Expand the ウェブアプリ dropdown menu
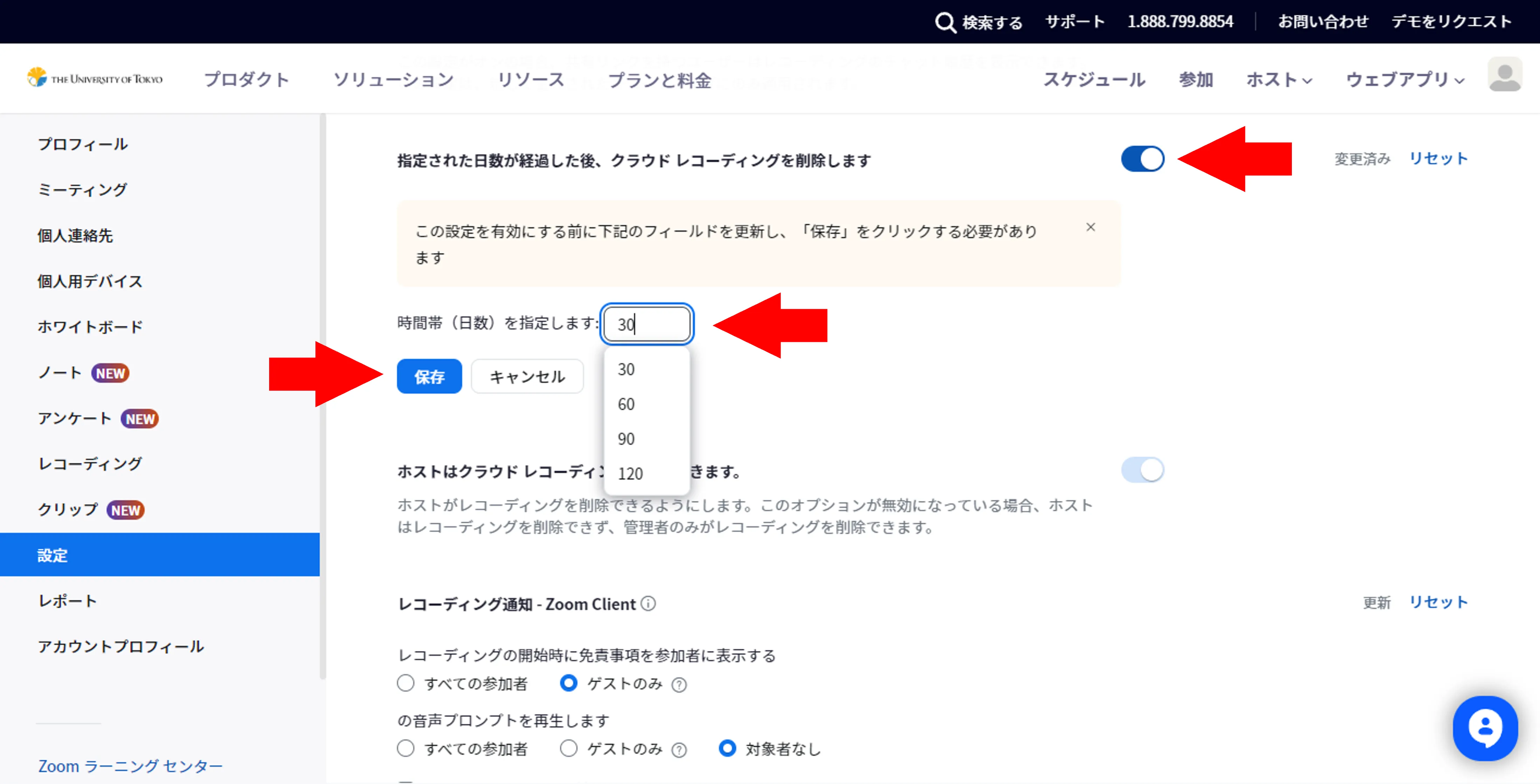The width and height of the screenshot is (1540, 784). pos(1404,79)
